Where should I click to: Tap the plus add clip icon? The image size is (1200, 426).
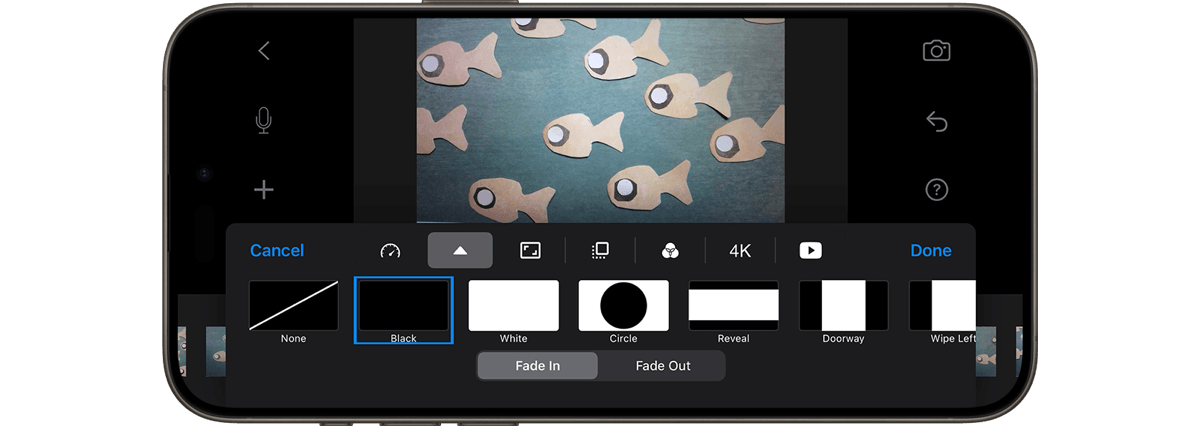(264, 190)
